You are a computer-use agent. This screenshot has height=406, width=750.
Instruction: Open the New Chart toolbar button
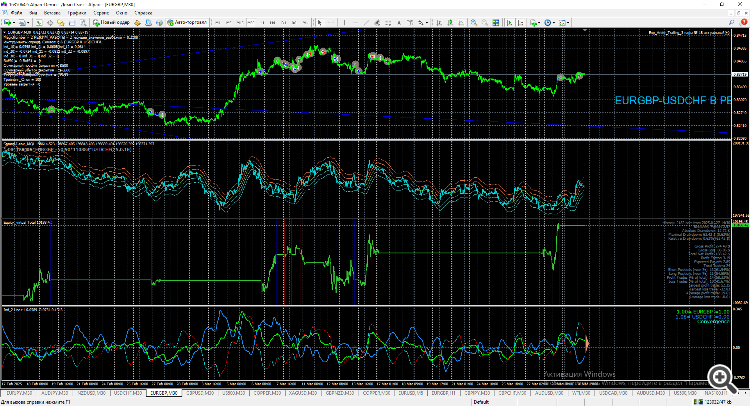7,22
